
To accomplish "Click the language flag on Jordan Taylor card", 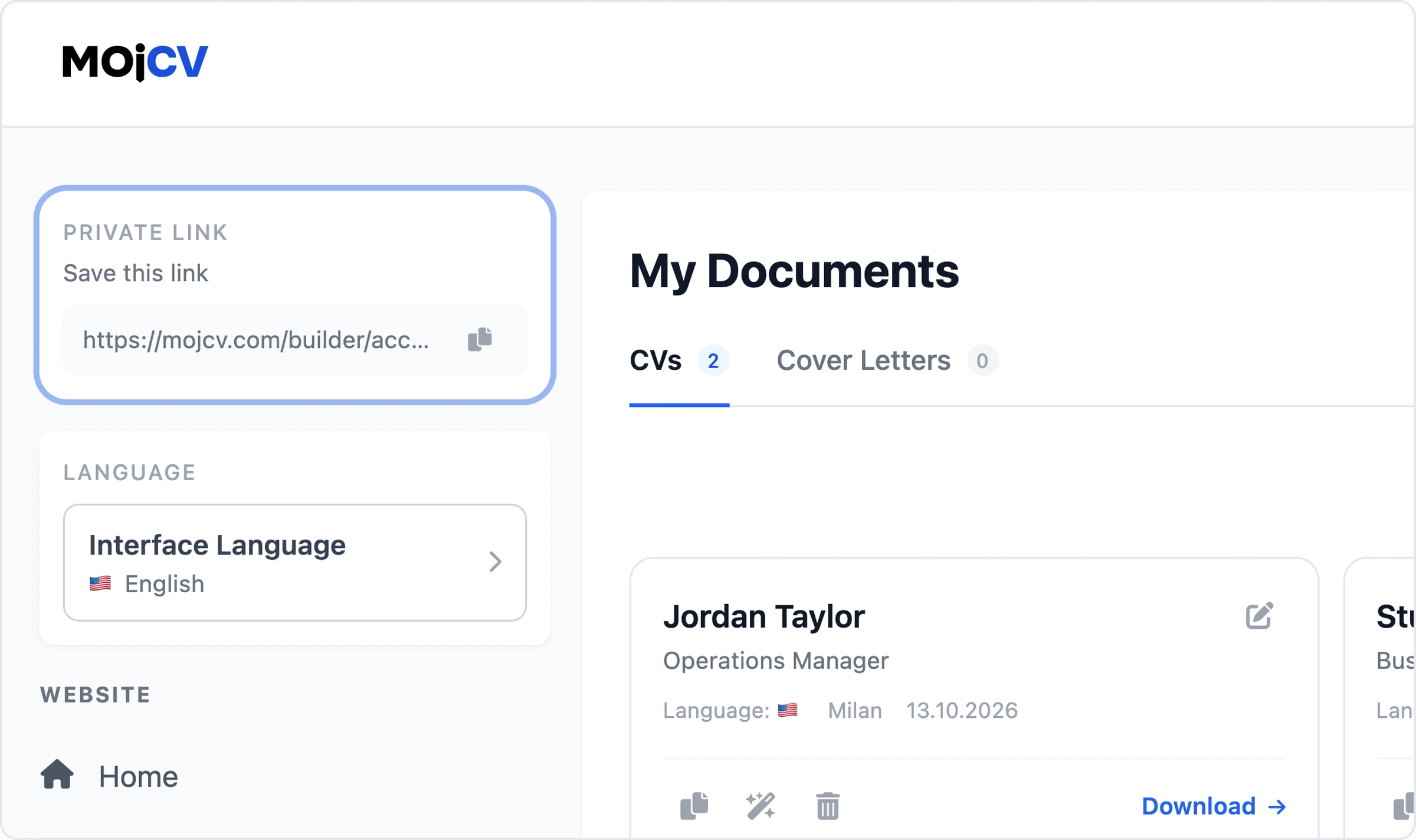I will click(x=788, y=710).
